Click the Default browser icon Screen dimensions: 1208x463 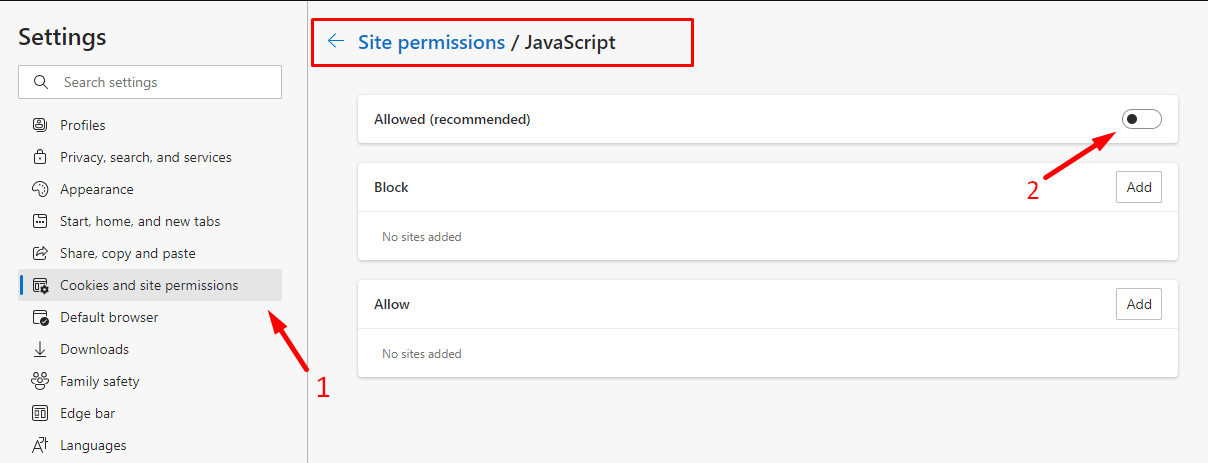pyautogui.click(x=40, y=317)
